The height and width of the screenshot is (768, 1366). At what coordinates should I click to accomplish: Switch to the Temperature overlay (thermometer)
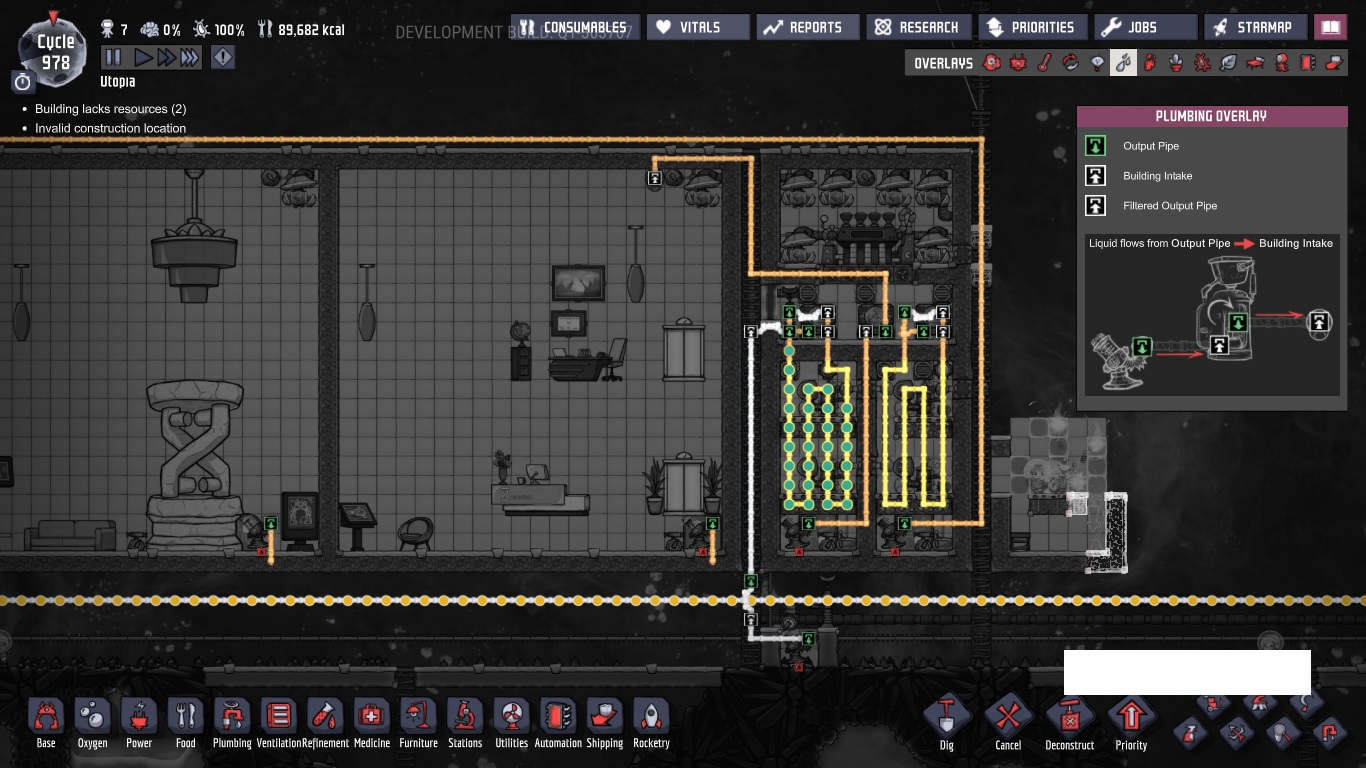(1044, 63)
